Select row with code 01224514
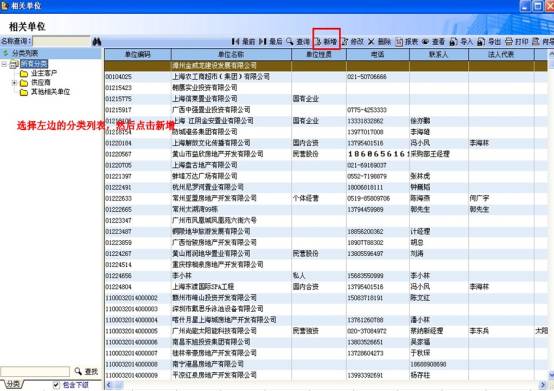Screen dimensions: 554x391 tap(326, 265)
